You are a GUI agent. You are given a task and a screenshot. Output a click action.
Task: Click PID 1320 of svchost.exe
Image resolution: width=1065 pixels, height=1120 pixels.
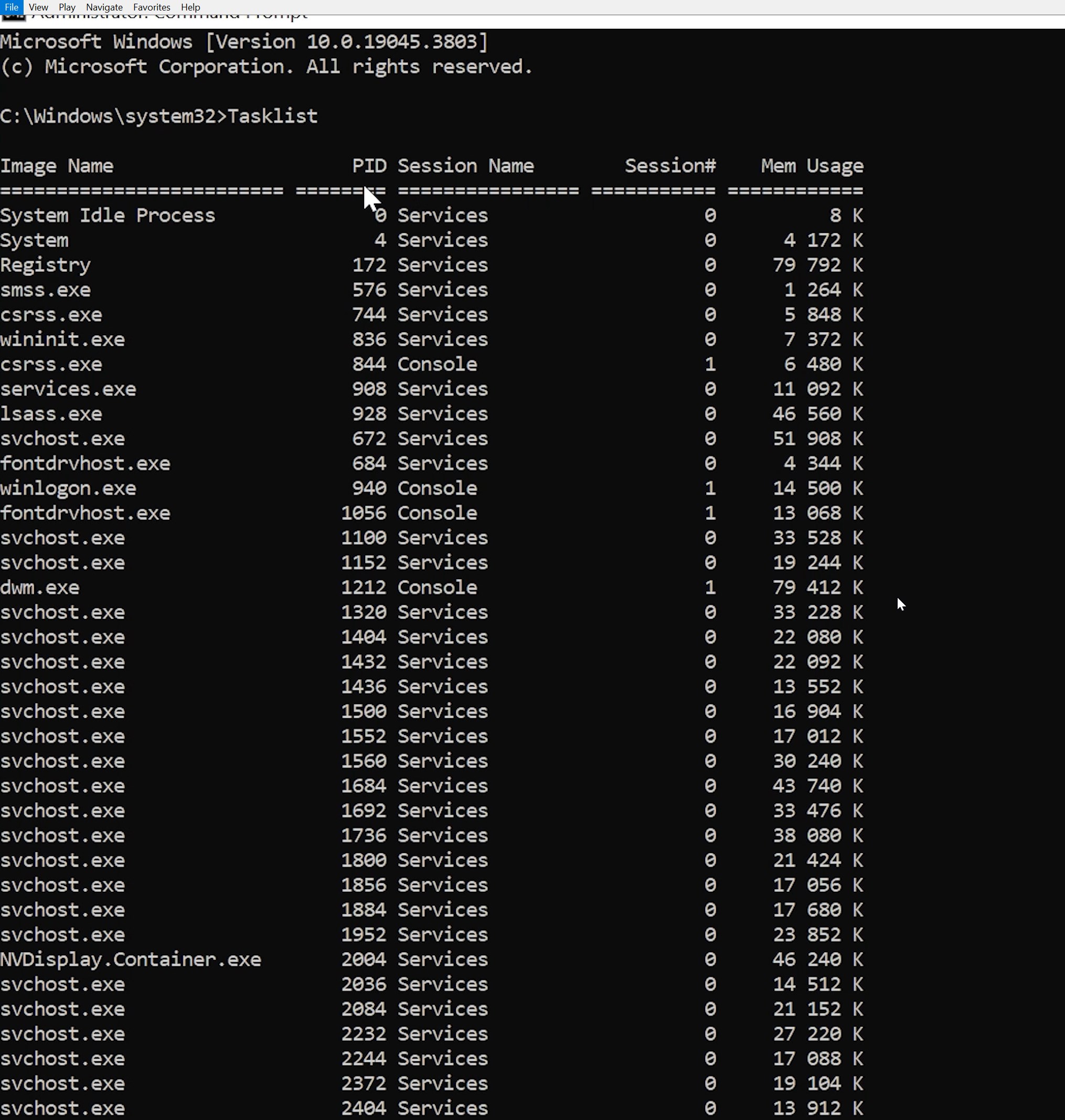tap(364, 612)
